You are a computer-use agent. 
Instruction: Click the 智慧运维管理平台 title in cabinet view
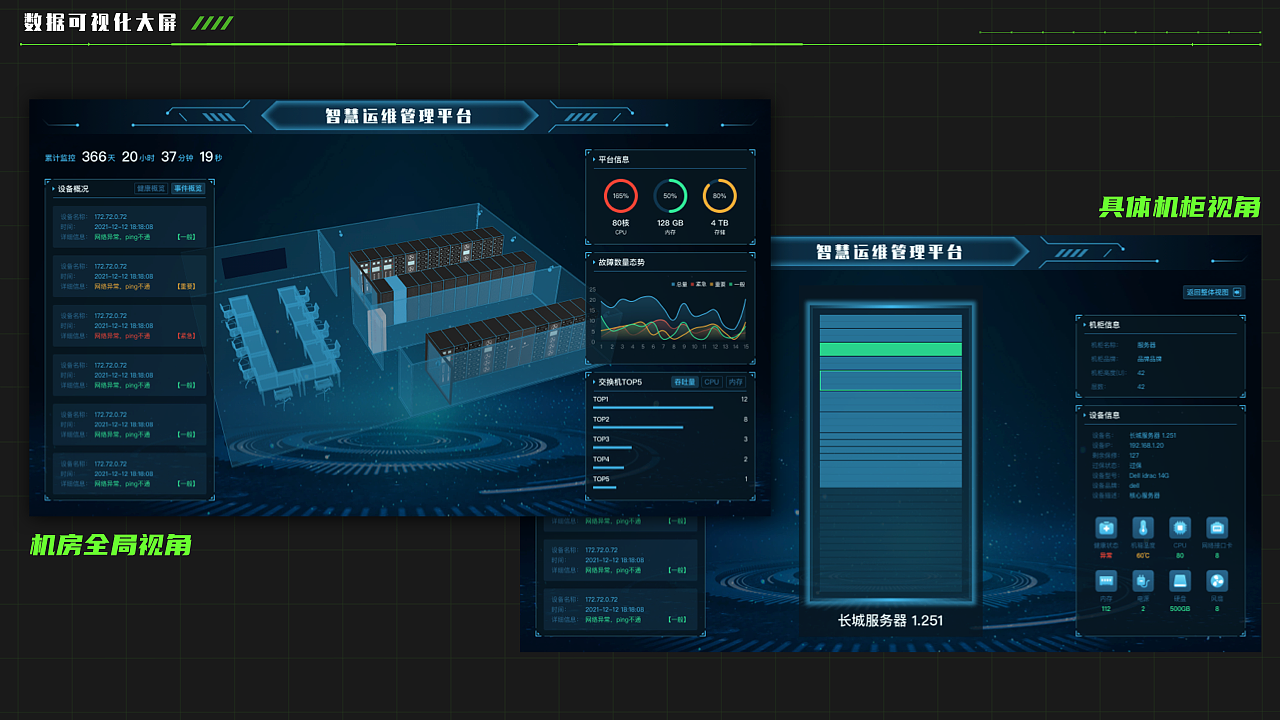[889, 252]
